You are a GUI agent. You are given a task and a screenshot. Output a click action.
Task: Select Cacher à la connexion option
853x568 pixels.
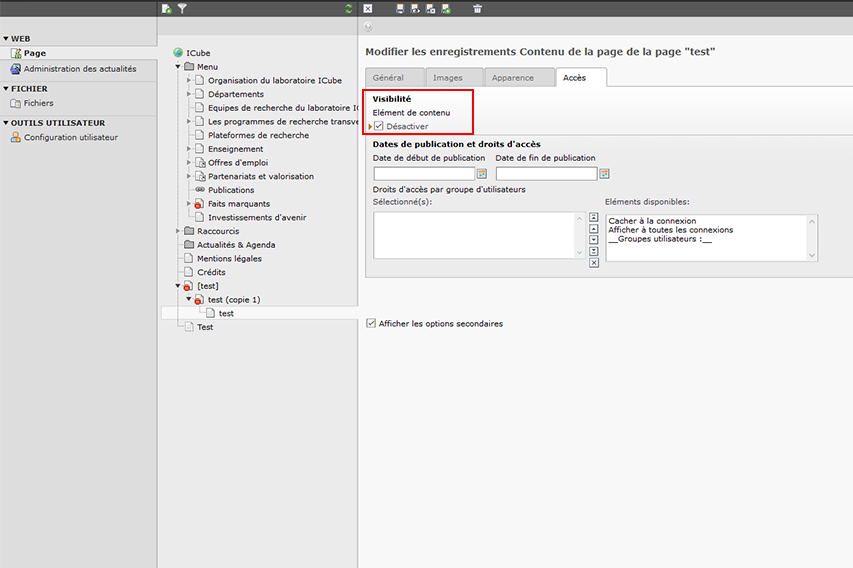point(652,221)
